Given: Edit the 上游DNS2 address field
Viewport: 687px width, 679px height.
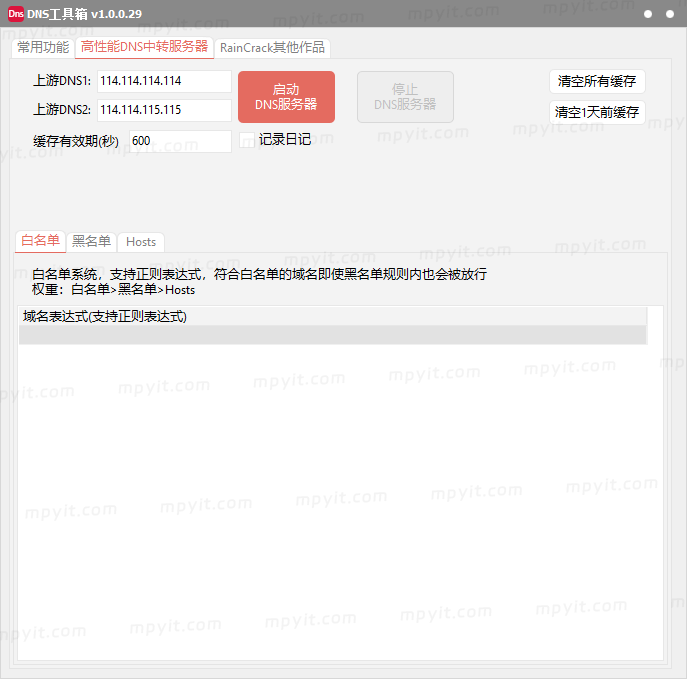Looking at the screenshot, I should (164, 110).
